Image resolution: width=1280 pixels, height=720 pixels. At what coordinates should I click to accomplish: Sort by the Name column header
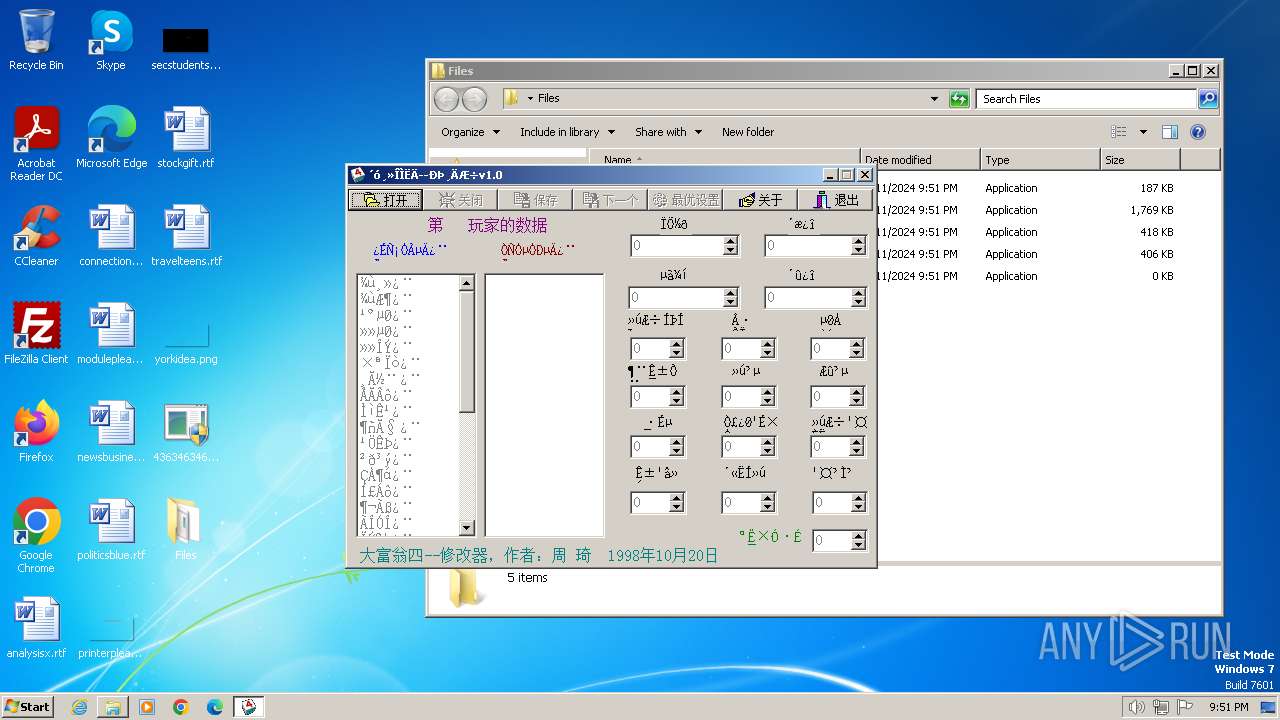pyautogui.click(x=725, y=160)
